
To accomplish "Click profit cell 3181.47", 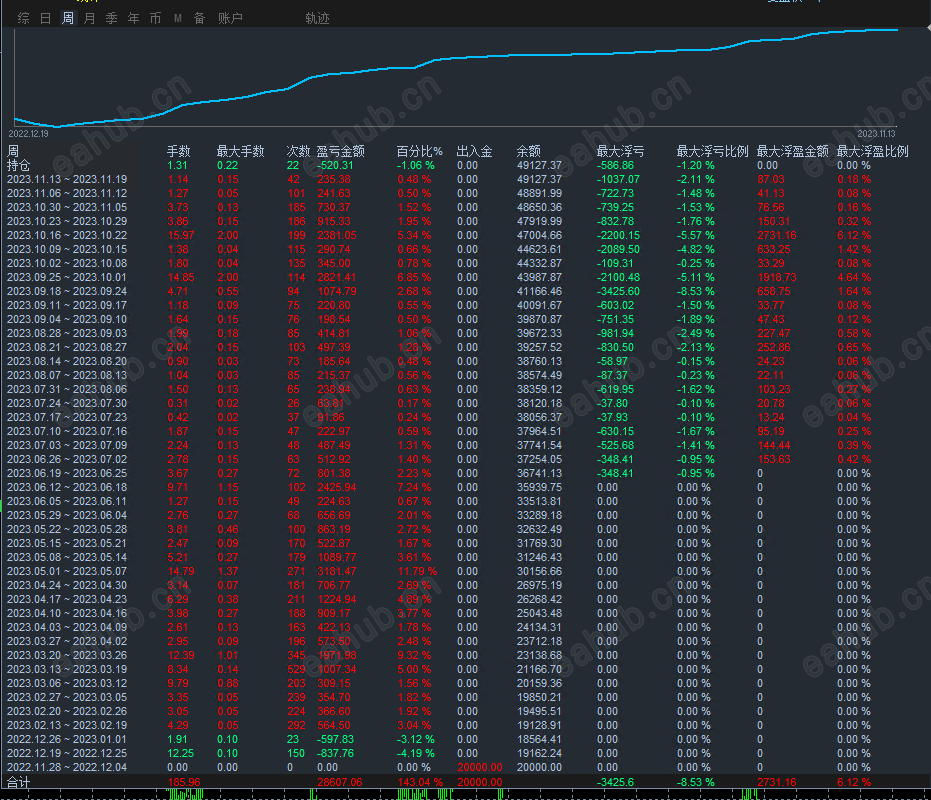I will tap(337, 571).
